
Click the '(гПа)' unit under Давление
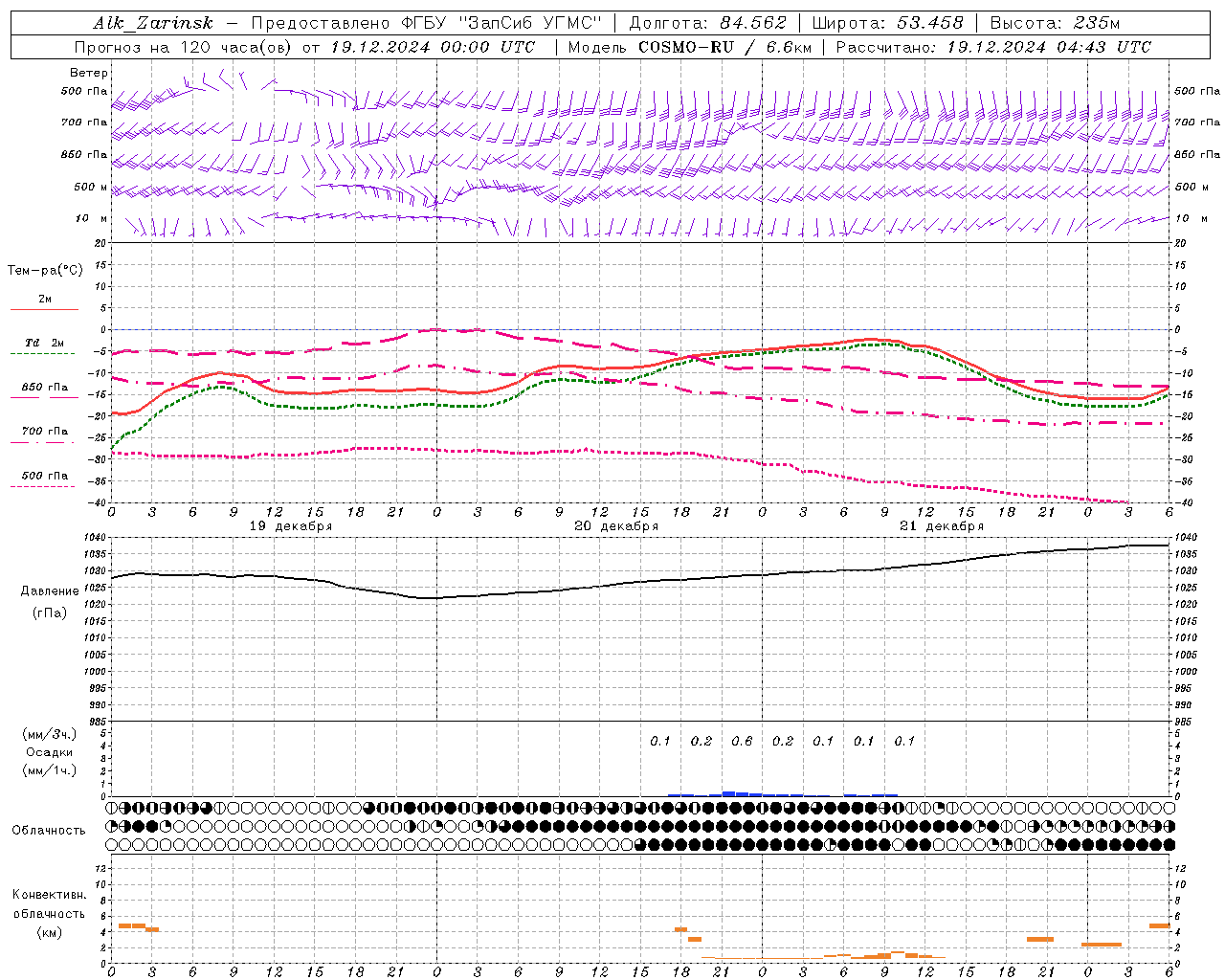(x=50, y=612)
